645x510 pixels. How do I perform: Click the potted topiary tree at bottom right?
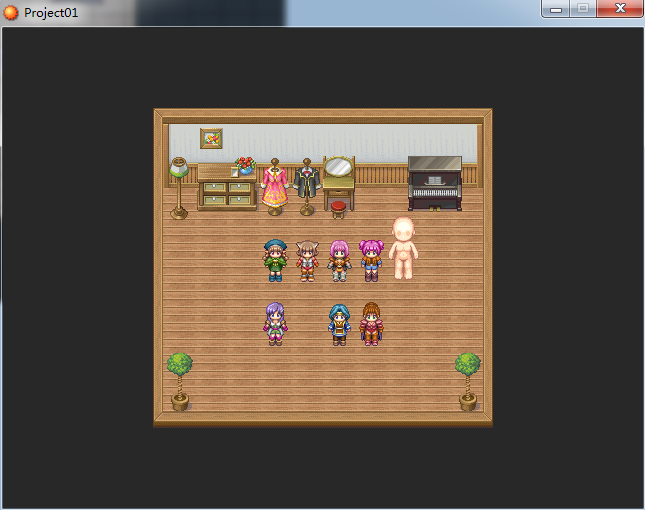coord(468,382)
